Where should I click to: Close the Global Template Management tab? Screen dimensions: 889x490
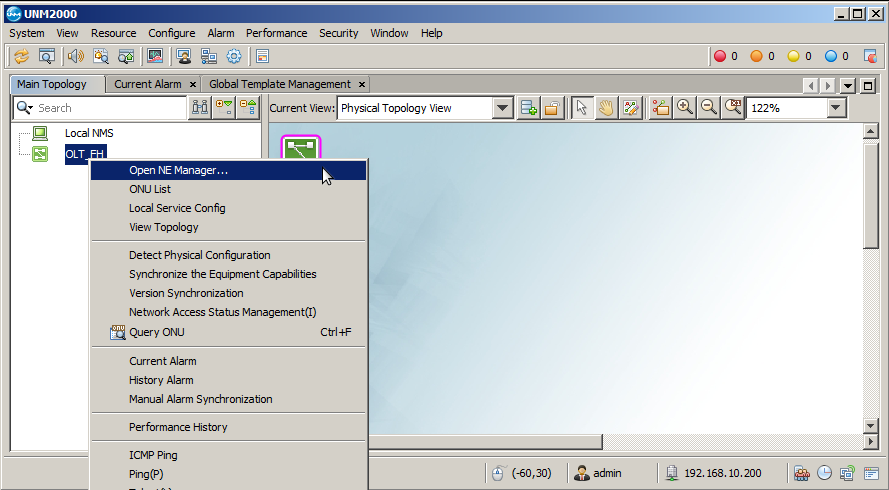[x=362, y=85]
